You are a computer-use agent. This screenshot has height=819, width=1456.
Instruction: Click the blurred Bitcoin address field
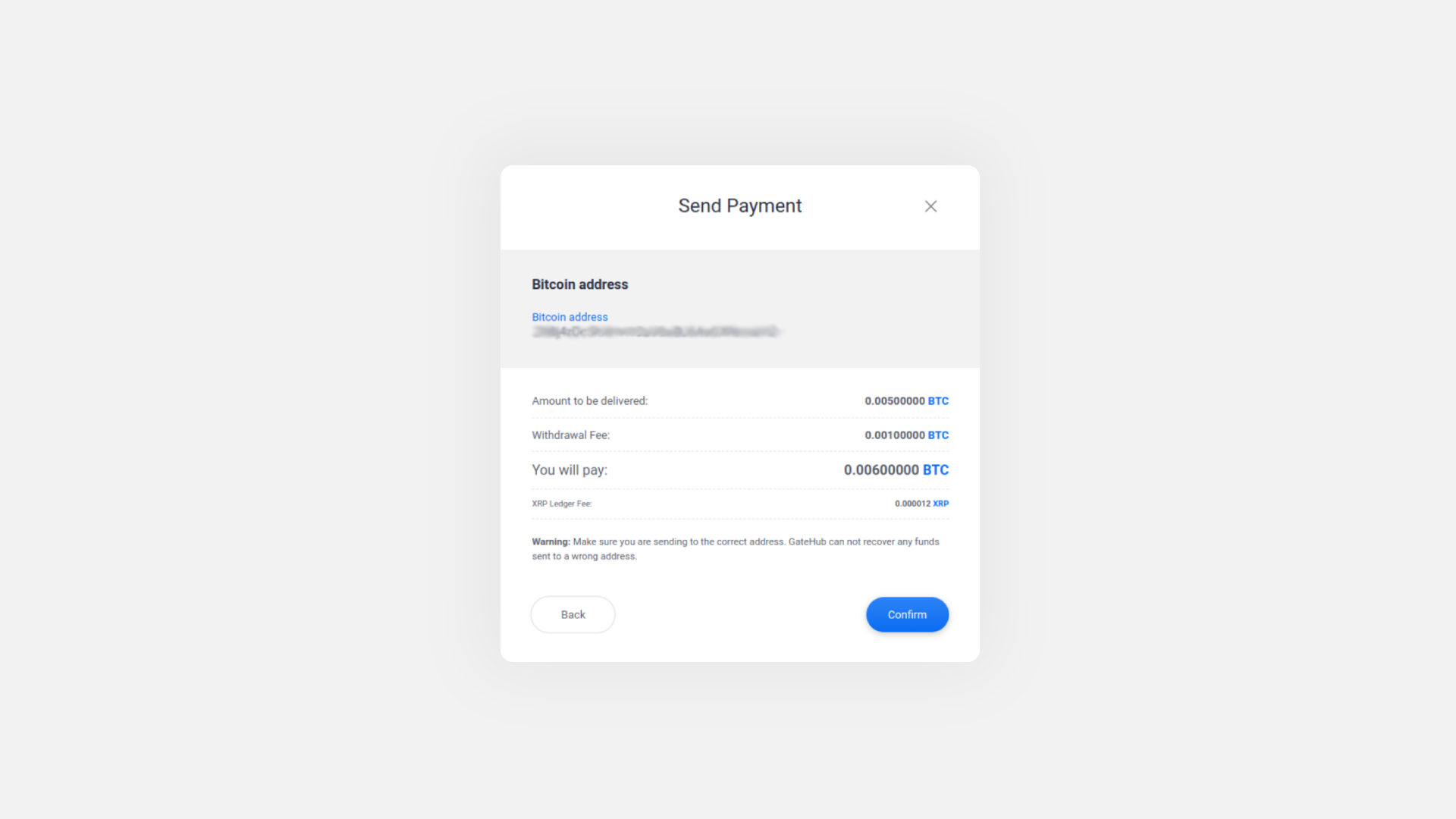pos(655,332)
